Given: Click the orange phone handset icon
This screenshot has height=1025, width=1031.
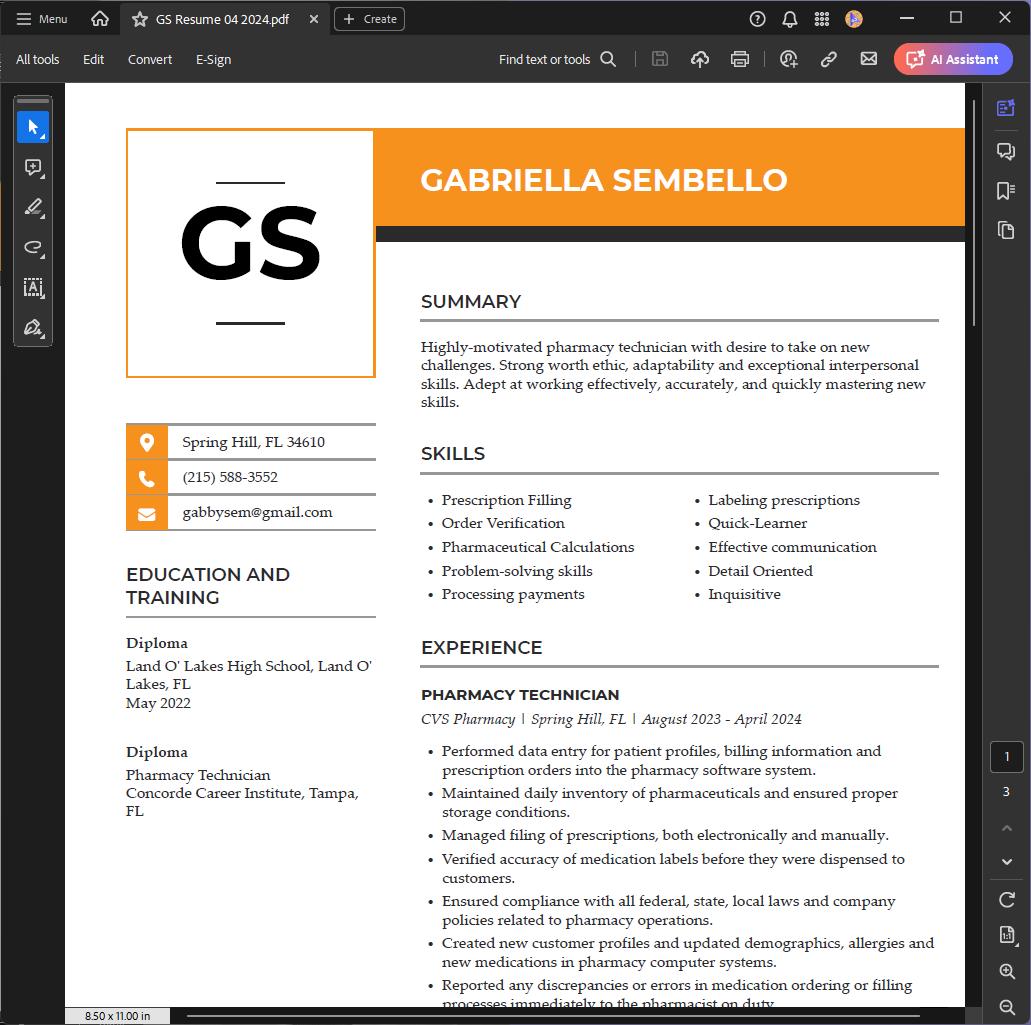Looking at the screenshot, I should [x=147, y=478].
